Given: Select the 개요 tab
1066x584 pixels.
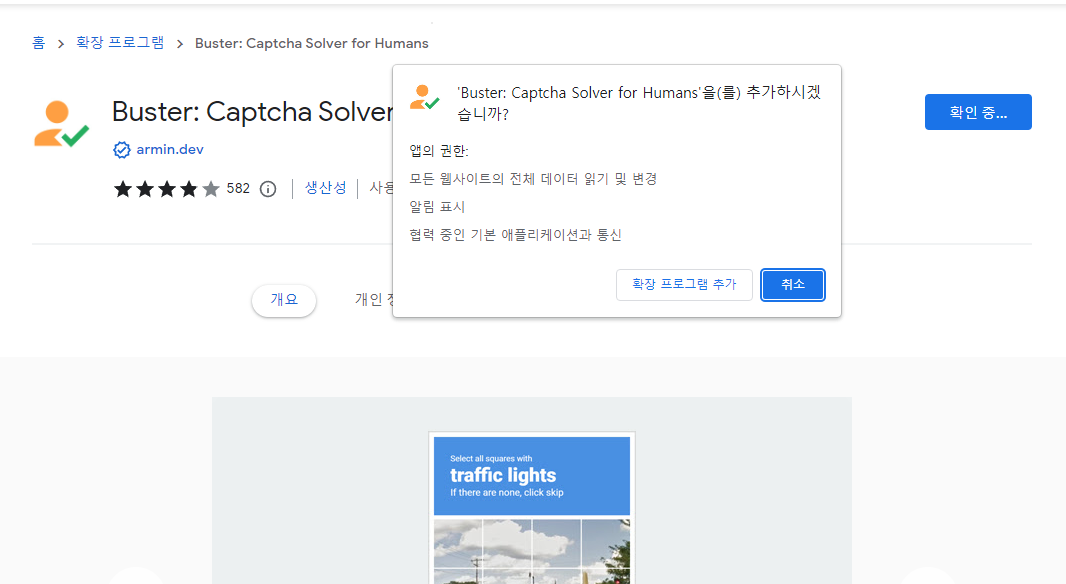Looking at the screenshot, I should [284, 300].
